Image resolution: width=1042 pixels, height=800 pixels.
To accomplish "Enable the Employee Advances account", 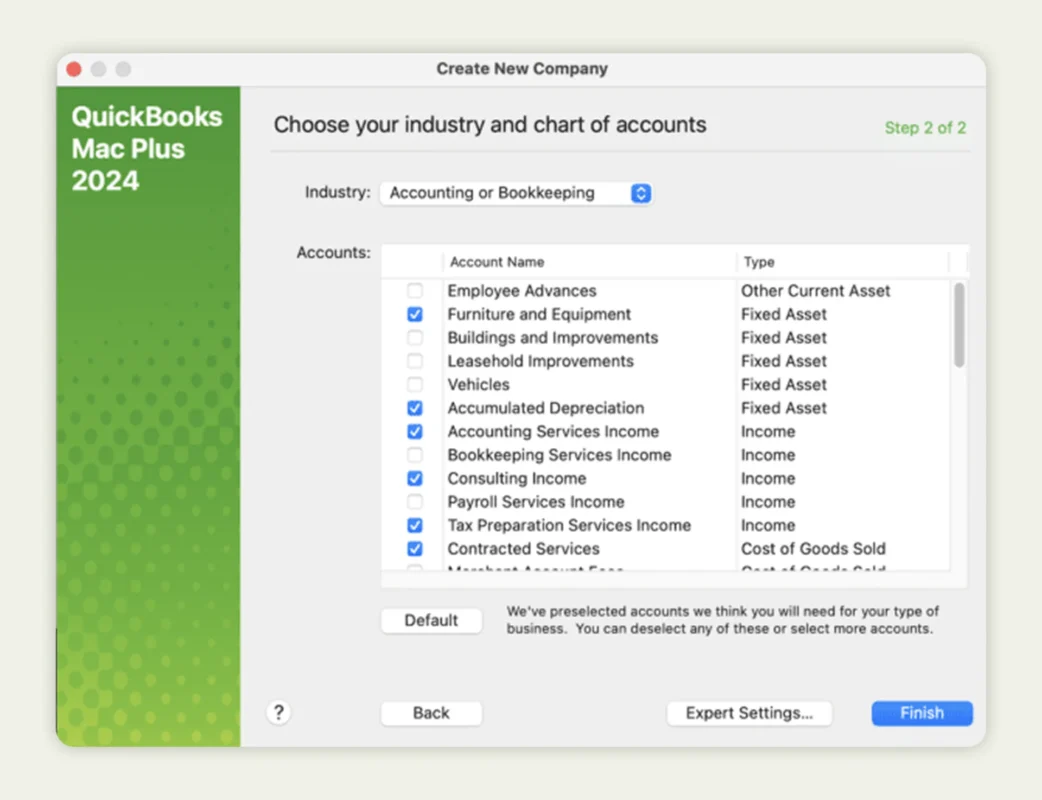I will click(416, 290).
